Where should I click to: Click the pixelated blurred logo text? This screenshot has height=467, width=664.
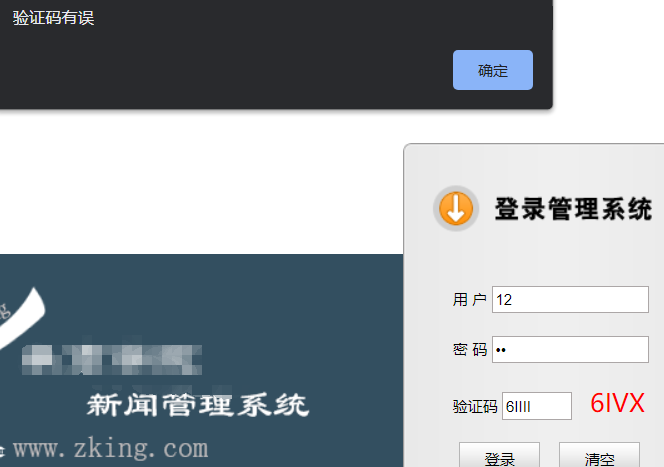tap(112, 360)
